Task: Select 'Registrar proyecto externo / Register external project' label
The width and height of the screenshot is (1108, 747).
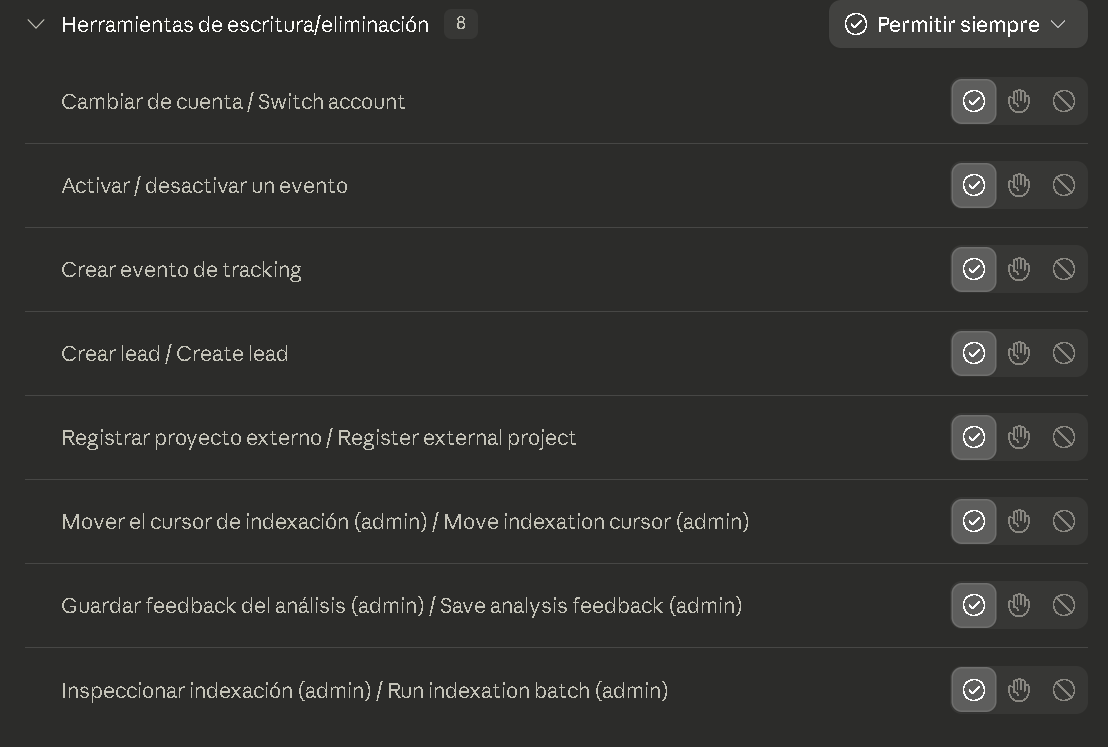Action: coord(319,438)
